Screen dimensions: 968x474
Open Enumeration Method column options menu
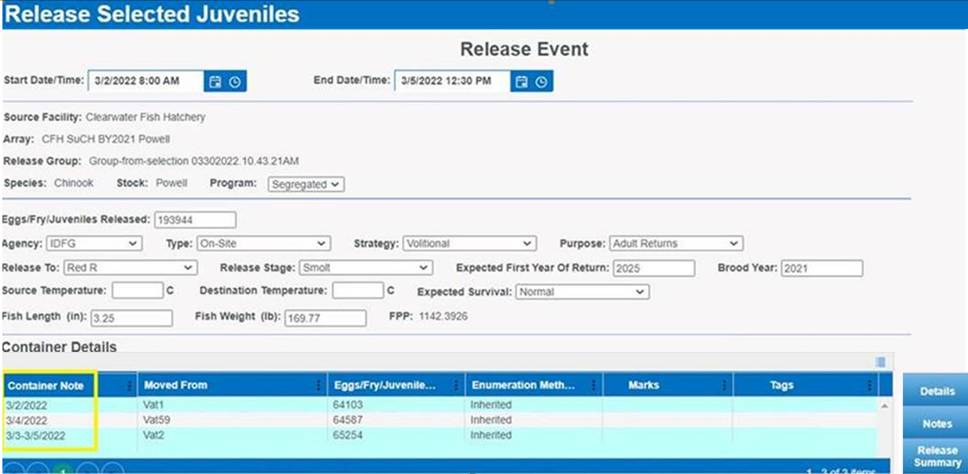(594, 385)
